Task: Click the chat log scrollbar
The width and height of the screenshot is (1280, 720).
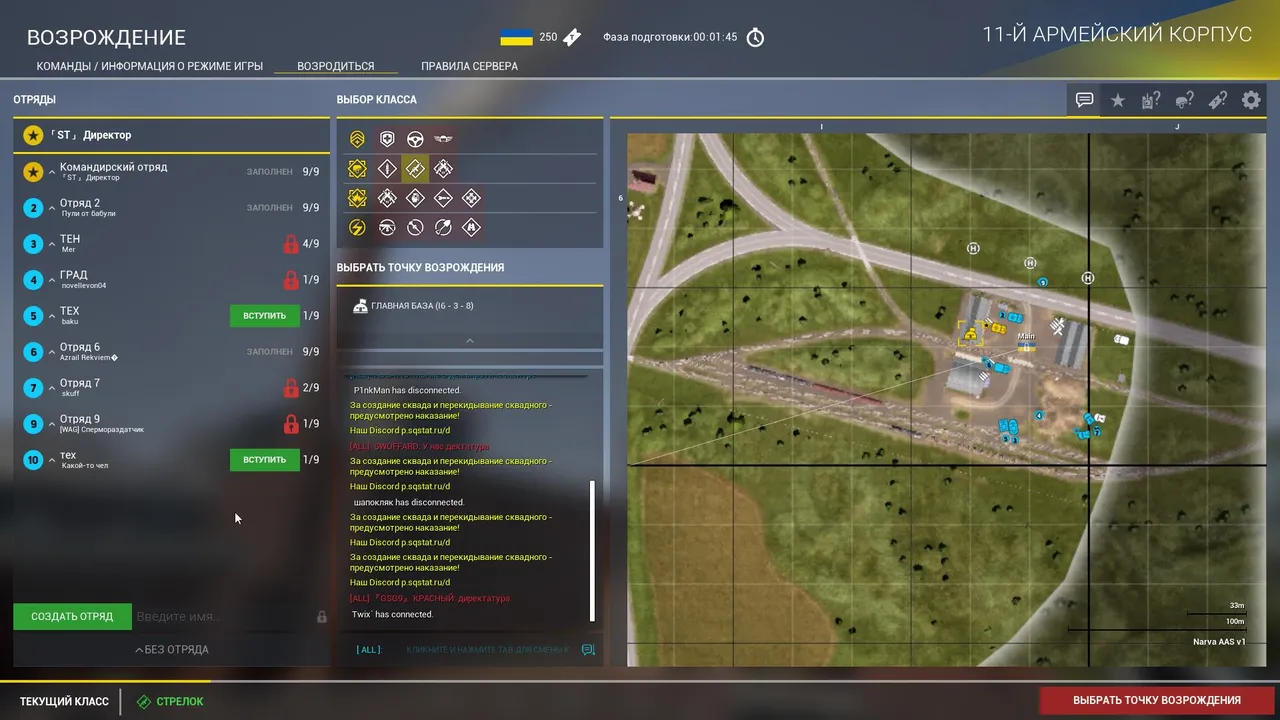Action: 592,550
